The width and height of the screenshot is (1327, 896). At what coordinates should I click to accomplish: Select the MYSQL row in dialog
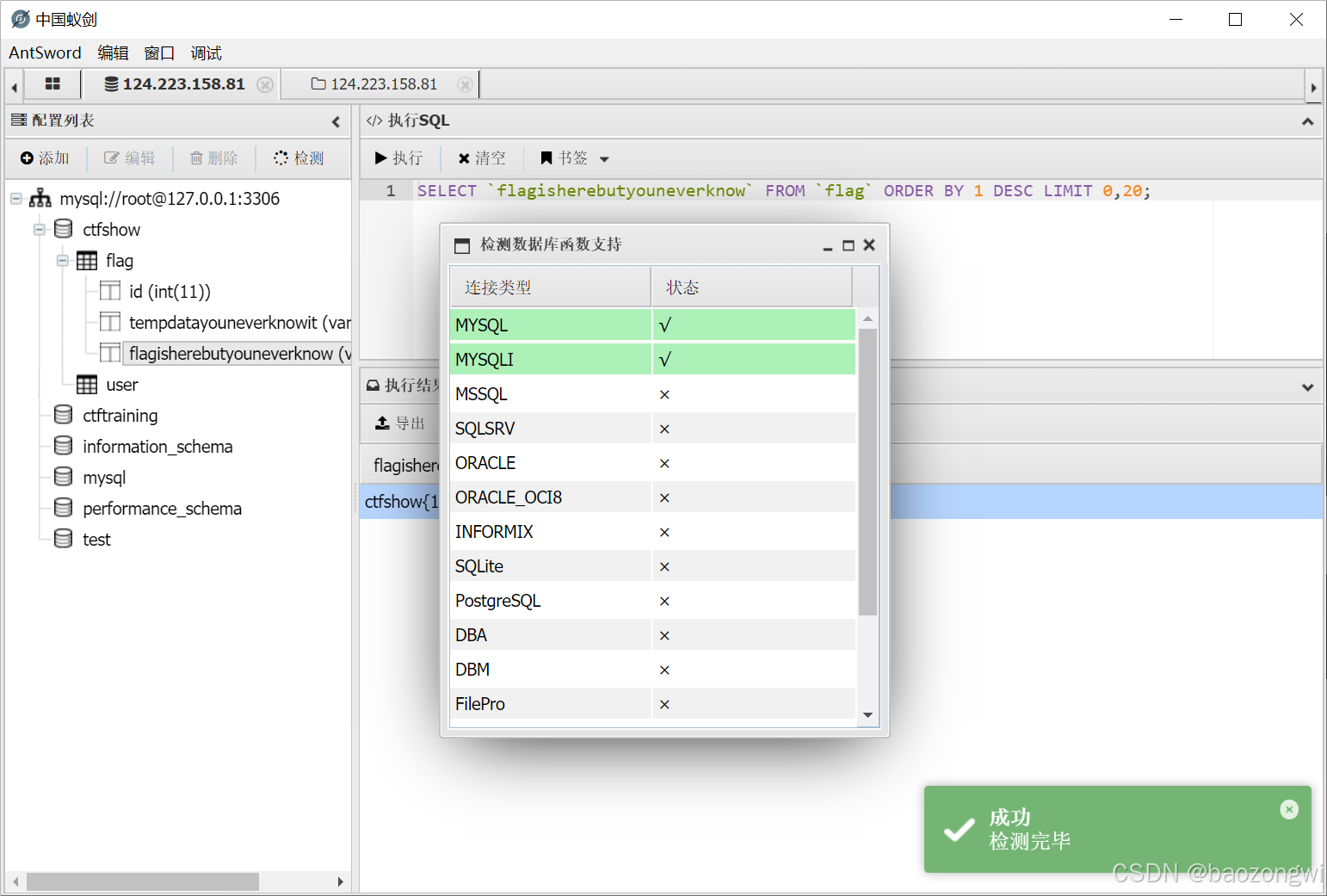coord(652,324)
